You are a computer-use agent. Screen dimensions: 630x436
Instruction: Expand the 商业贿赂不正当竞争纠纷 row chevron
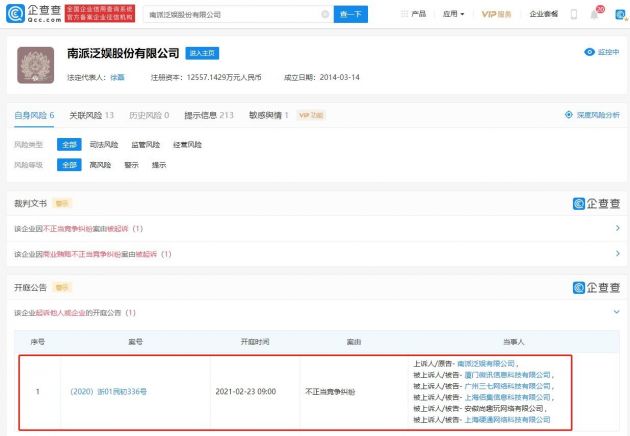pyautogui.click(x=618, y=254)
